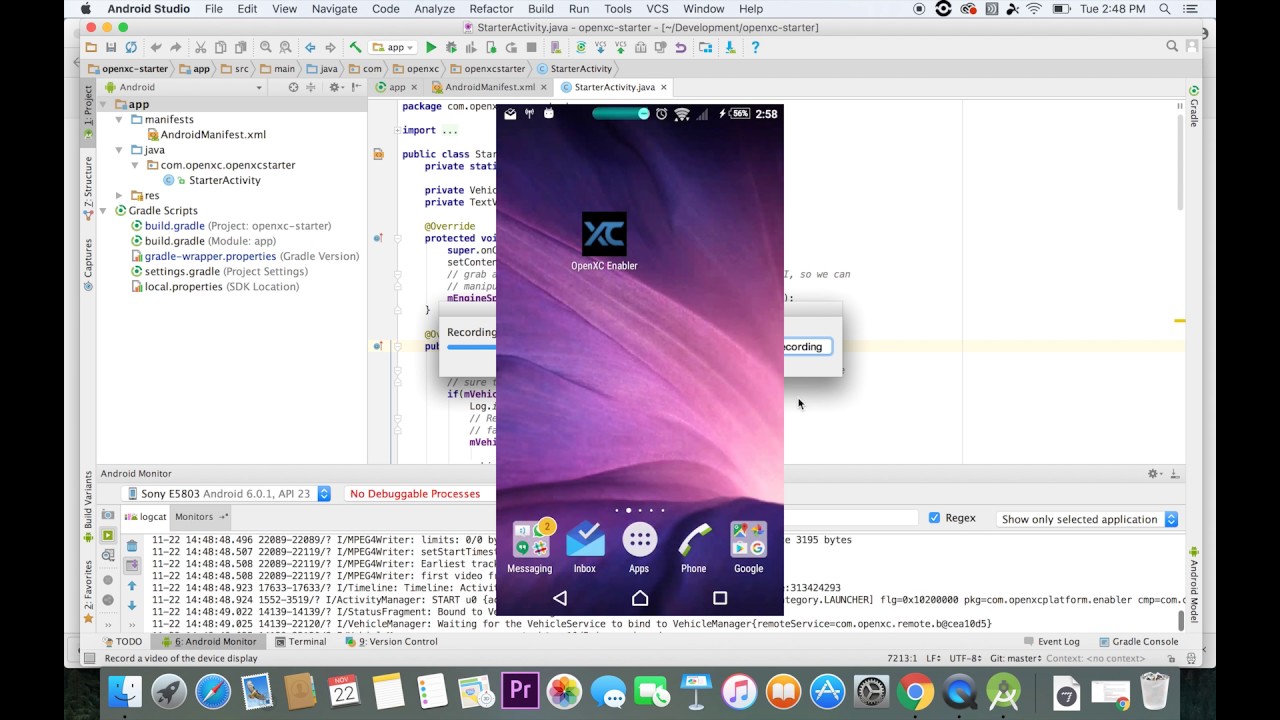Open OpenXC Enabler app on phone screen

[604, 241]
